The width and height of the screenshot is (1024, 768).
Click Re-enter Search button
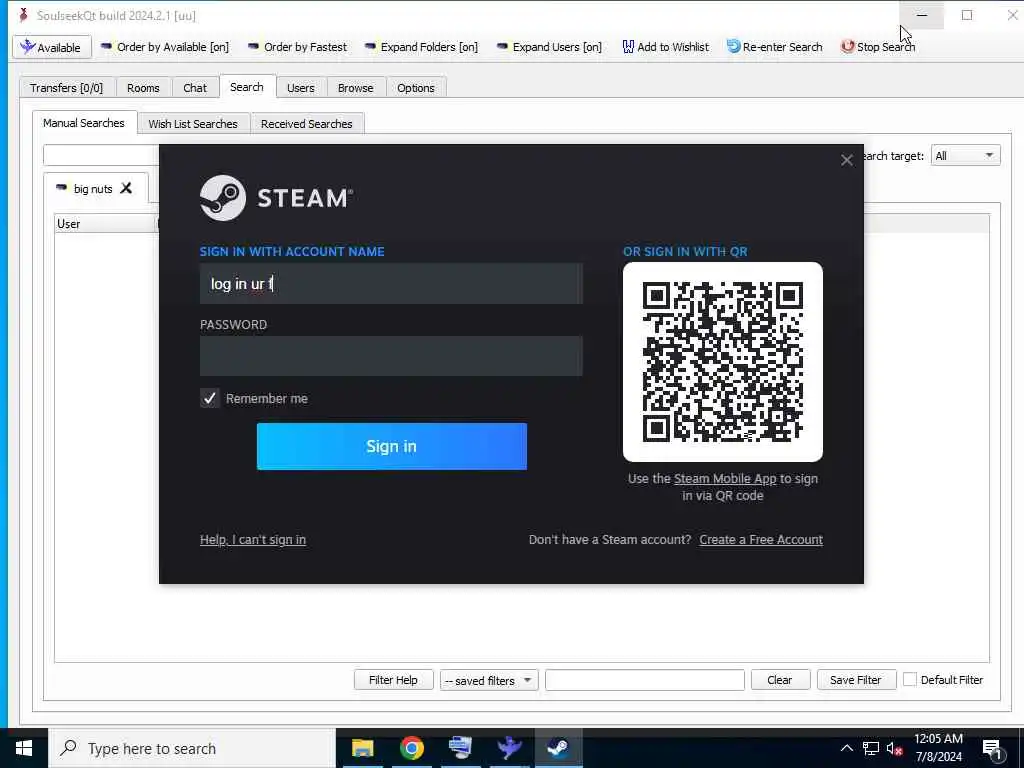pyautogui.click(x=775, y=47)
